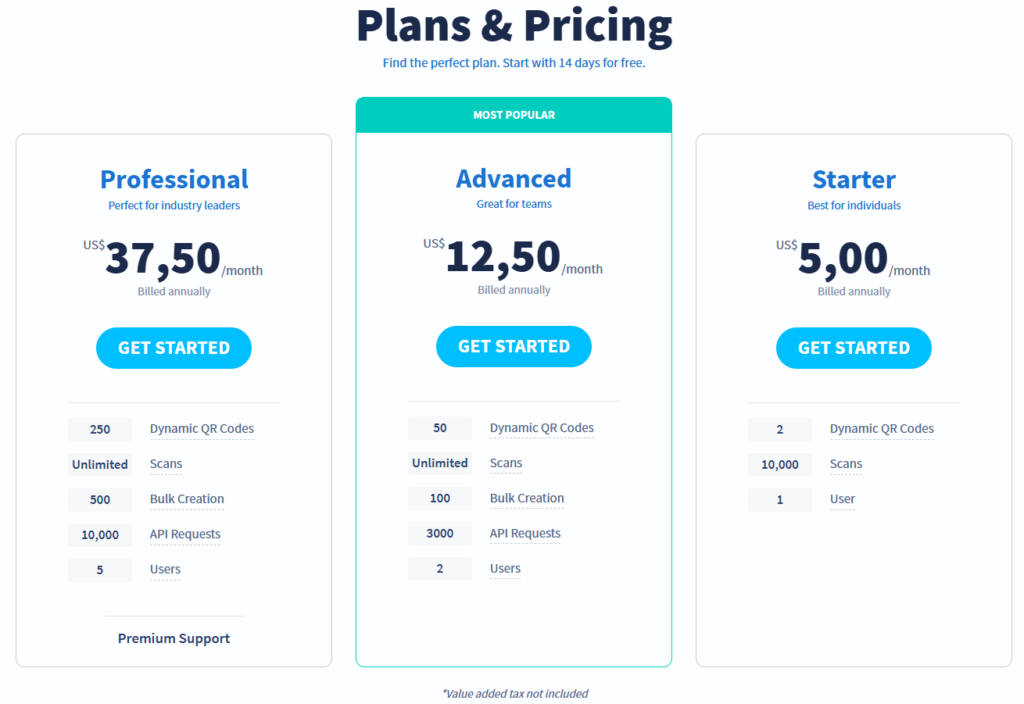
Task: Click the Starter plan heading
Action: point(854,180)
